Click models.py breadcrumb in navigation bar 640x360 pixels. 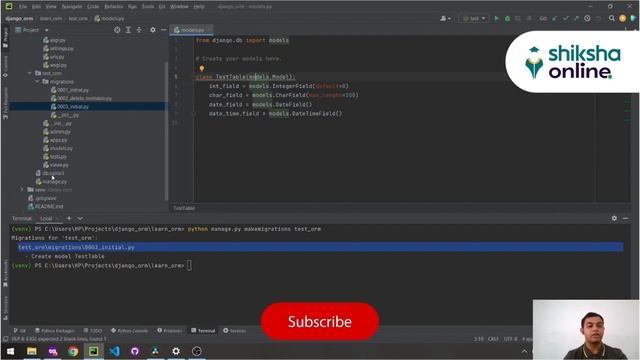[x=109, y=18]
